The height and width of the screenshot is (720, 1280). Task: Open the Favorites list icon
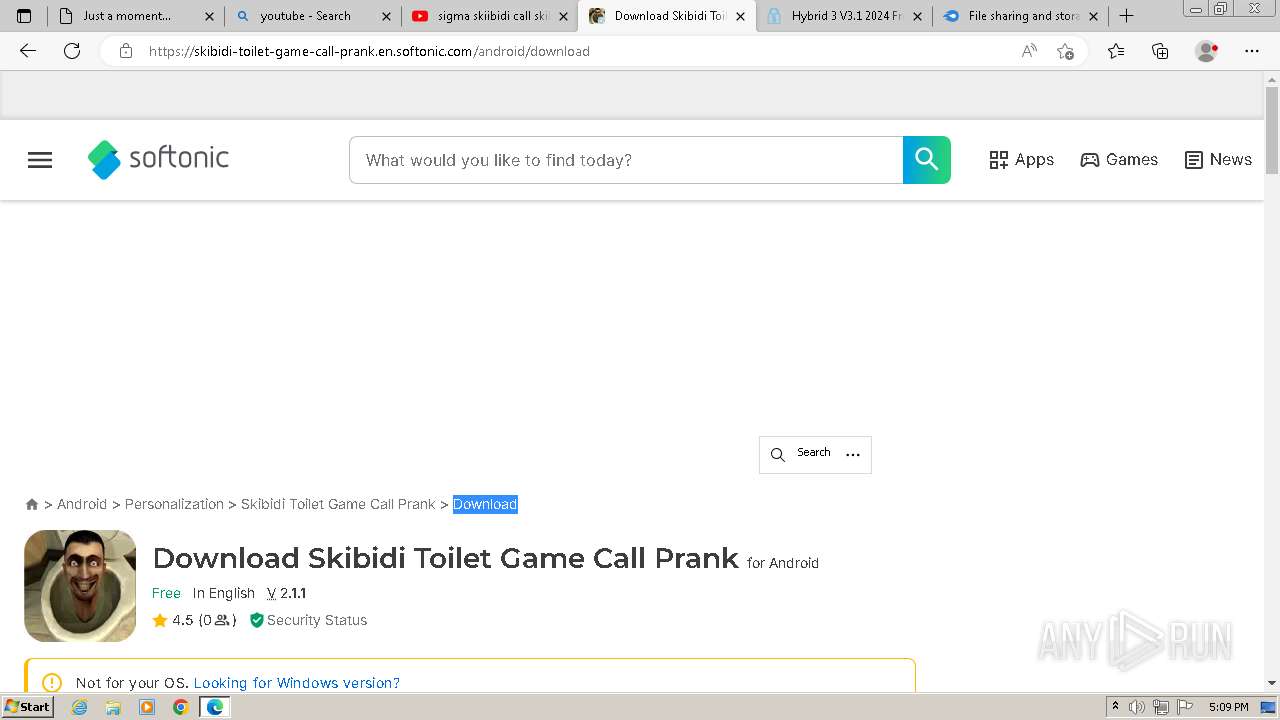click(1116, 51)
